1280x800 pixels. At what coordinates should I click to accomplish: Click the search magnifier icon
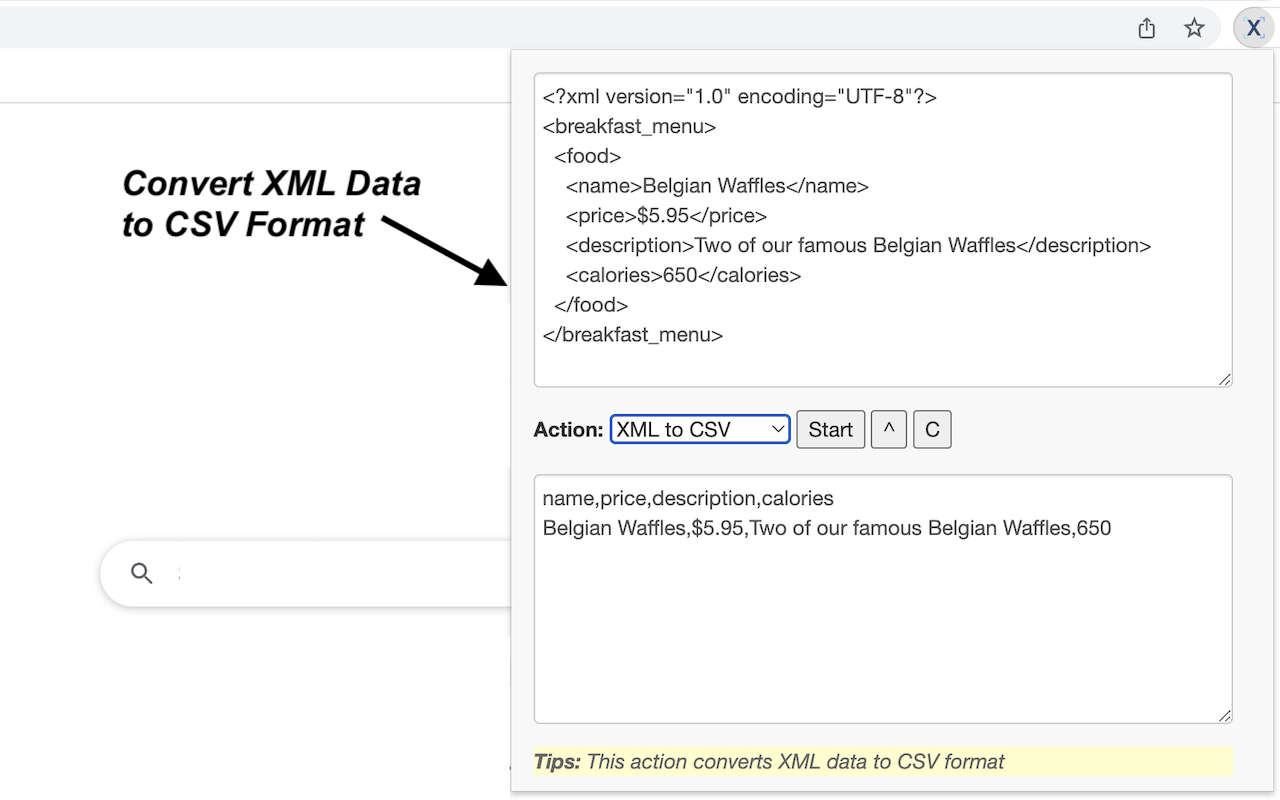142,573
